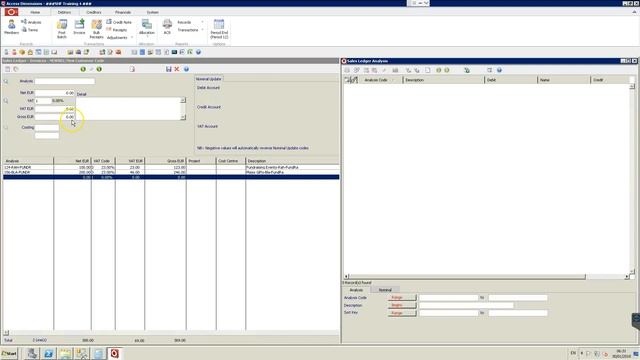Click the Access Dimensions taskbar icon

(115, 353)
